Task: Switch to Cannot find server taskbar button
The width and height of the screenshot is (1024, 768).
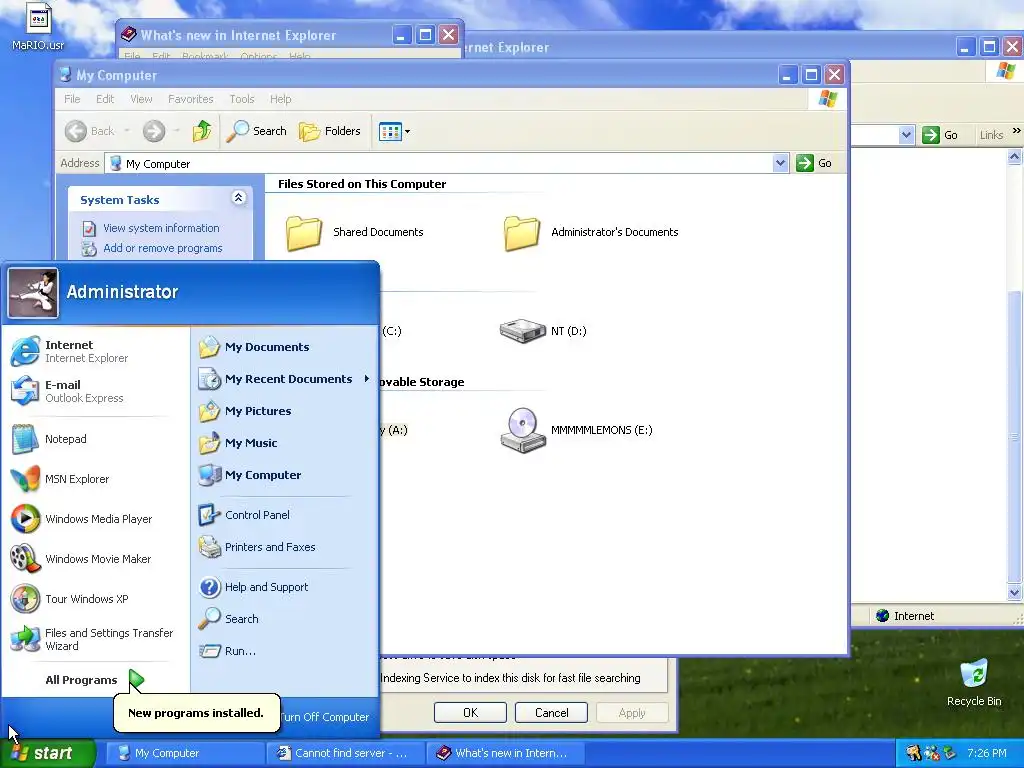Action: coord(345,753)
